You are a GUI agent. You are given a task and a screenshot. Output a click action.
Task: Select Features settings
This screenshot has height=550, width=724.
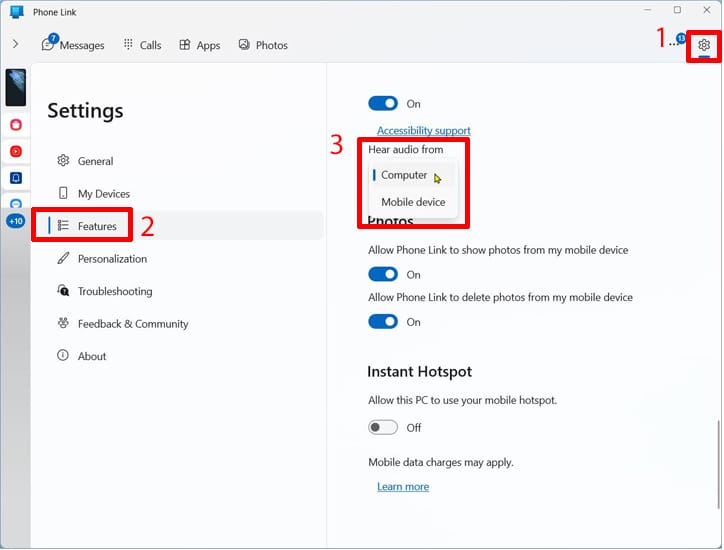click(178, 226)
